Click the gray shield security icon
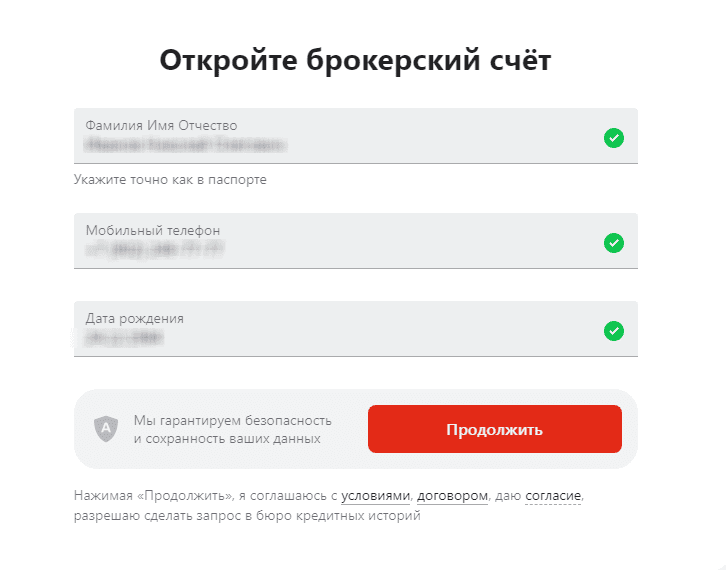Screen dimensions: 726x570 [x=106, y=429]
